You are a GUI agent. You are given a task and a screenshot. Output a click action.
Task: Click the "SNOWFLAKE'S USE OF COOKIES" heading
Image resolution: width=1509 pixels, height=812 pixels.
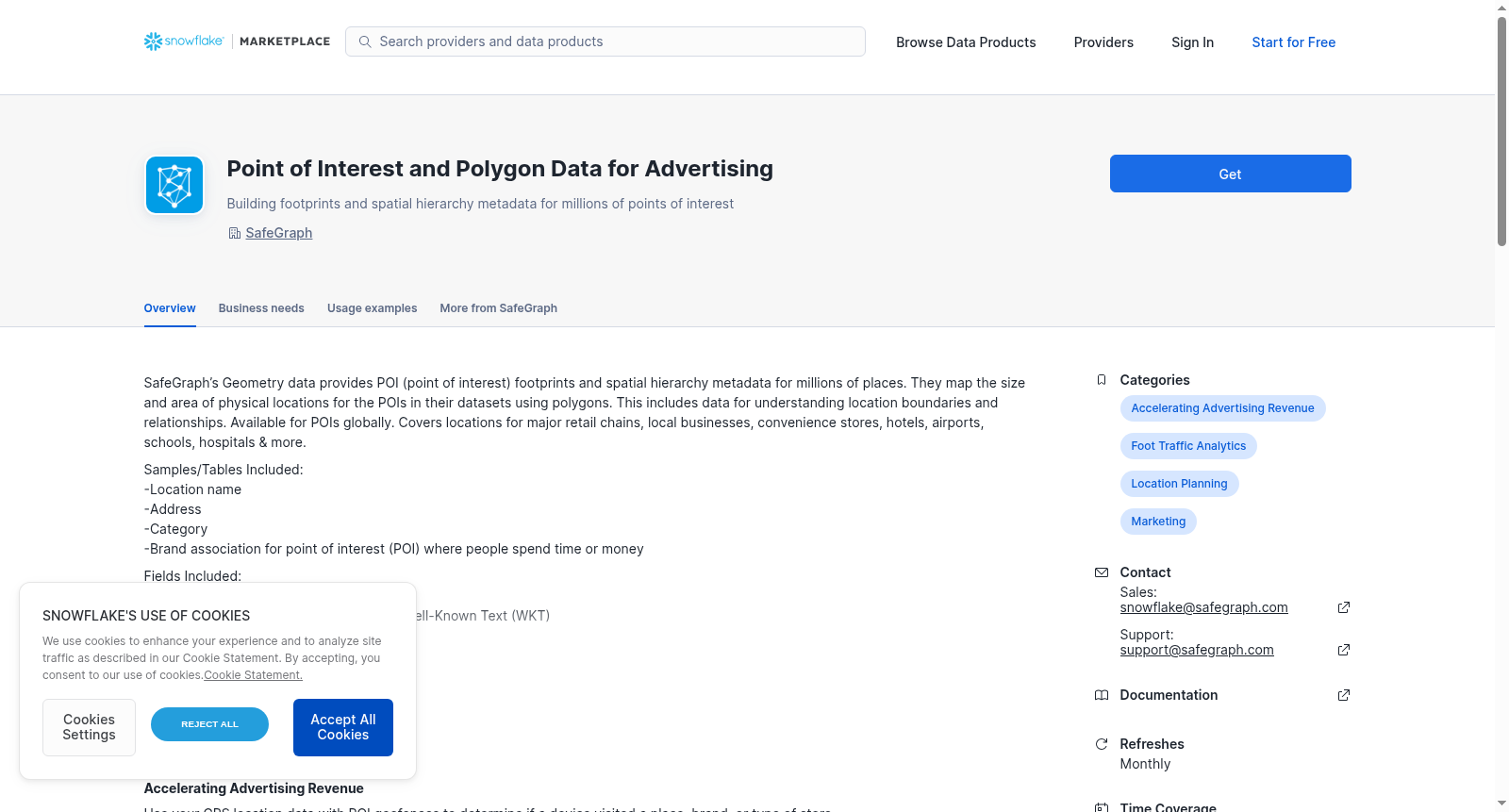point(146,616)
